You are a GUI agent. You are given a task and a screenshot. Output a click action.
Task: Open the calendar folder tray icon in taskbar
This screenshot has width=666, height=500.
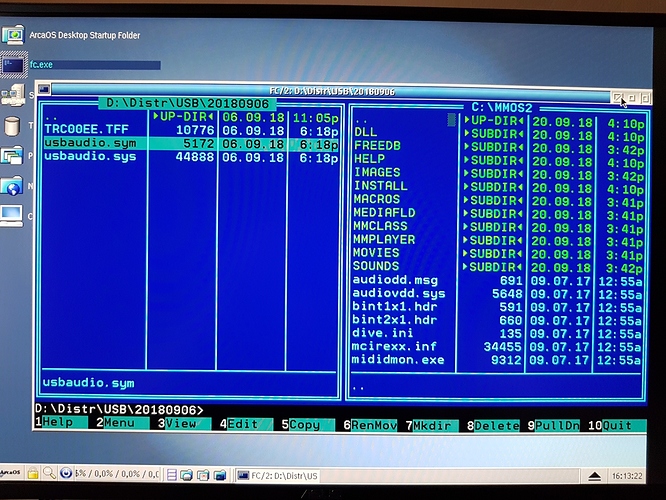pyautogui.click(x=203, y=475)
